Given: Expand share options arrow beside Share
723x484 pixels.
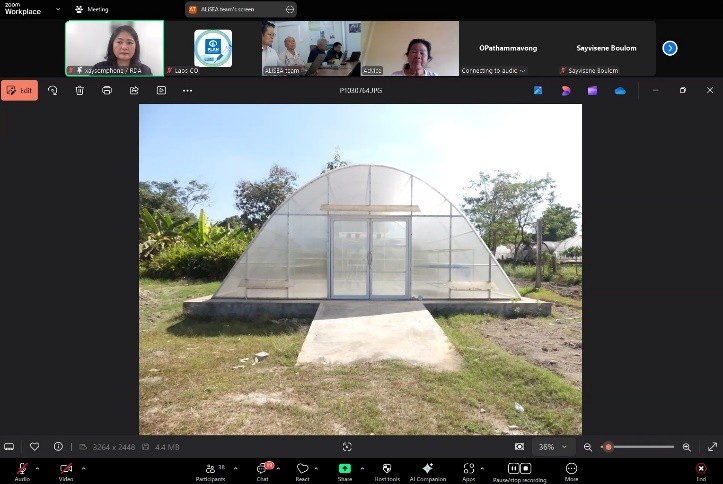Looking at the screenshot, I should pos(362,469).
